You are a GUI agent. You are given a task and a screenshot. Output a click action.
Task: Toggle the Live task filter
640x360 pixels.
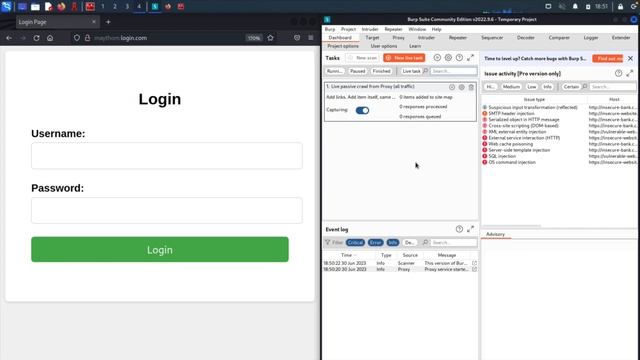click(411, 71)
